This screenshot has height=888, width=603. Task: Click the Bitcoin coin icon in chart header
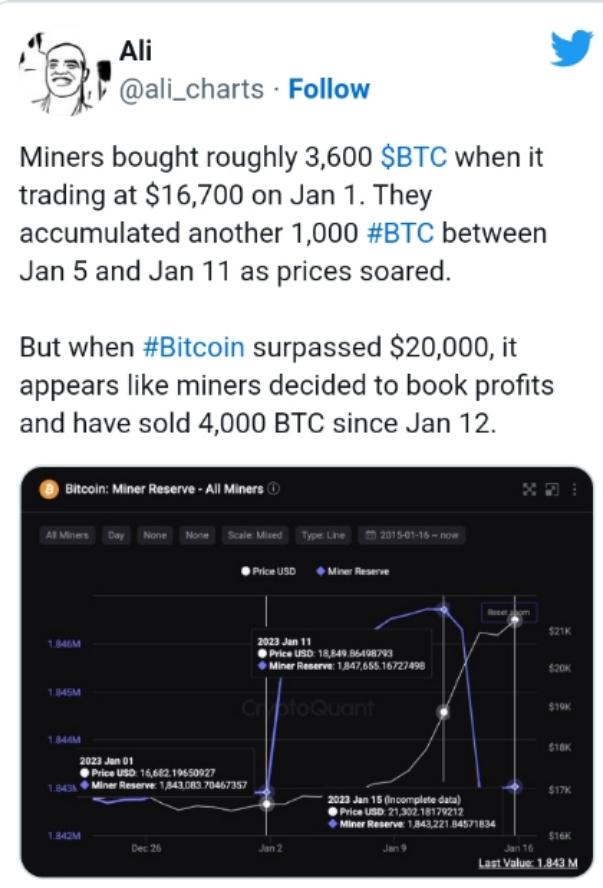49,489
